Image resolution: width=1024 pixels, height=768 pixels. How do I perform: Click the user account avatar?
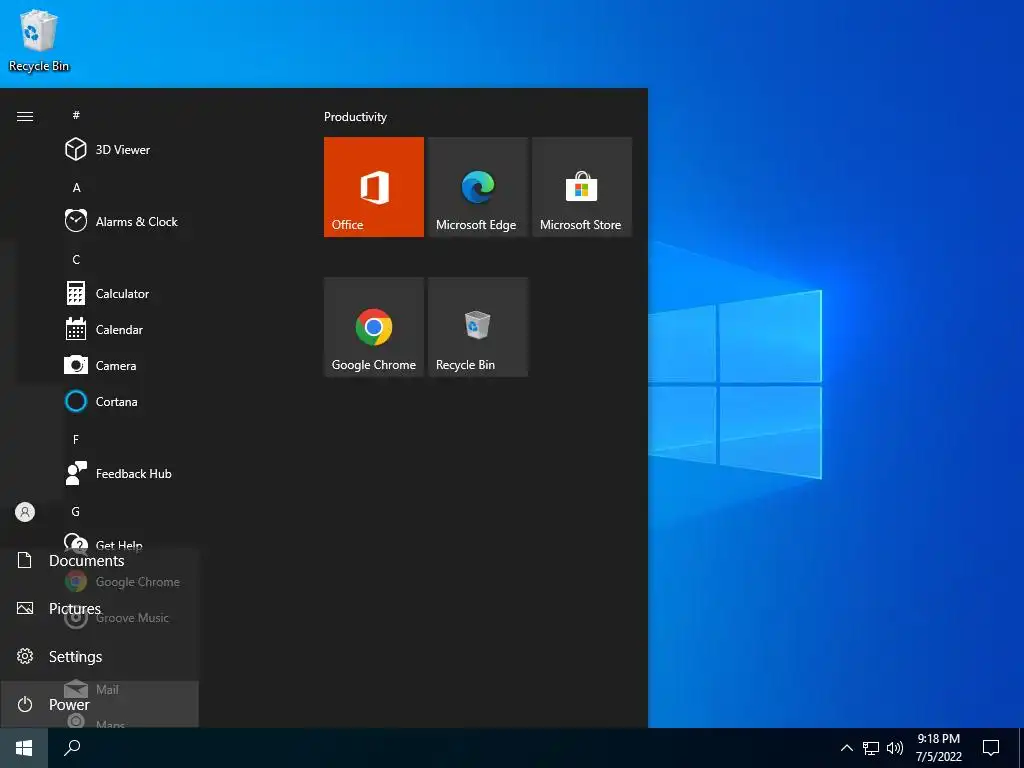click(25, 512)
